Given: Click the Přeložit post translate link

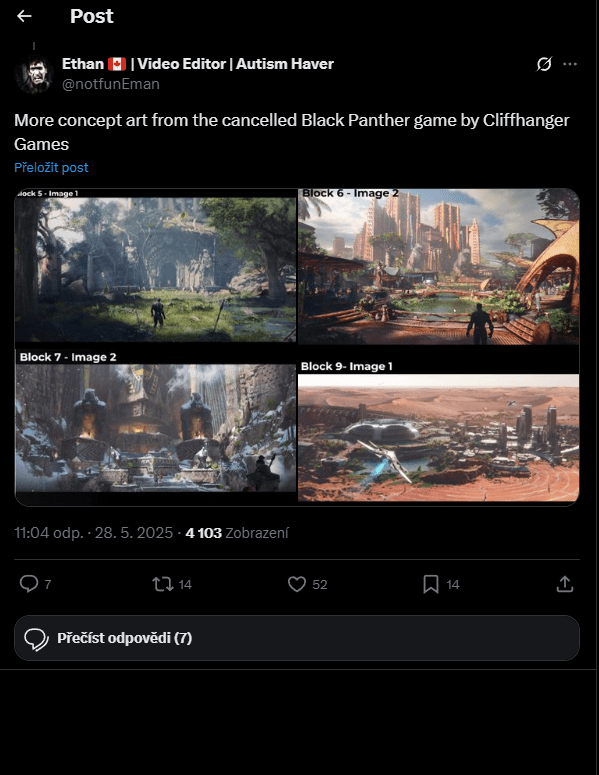Looking at the screenshot, I should (x=51, y=168).
